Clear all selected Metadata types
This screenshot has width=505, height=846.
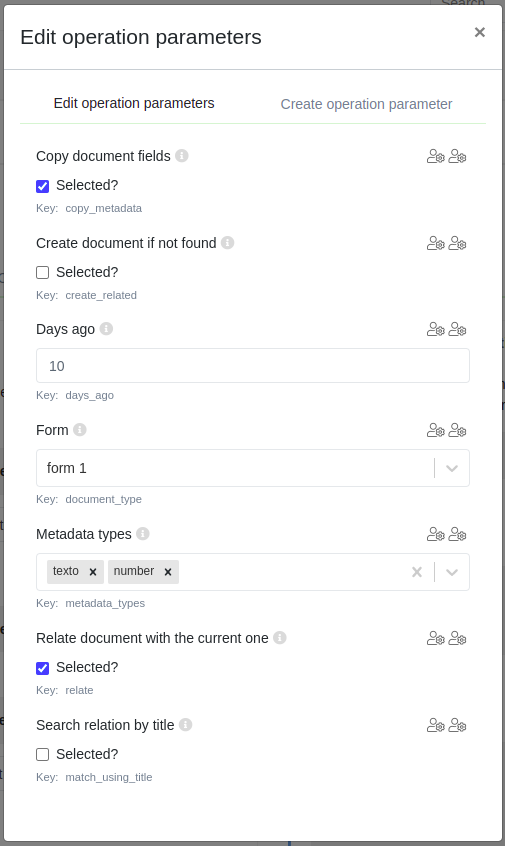[x=417, y=572]
